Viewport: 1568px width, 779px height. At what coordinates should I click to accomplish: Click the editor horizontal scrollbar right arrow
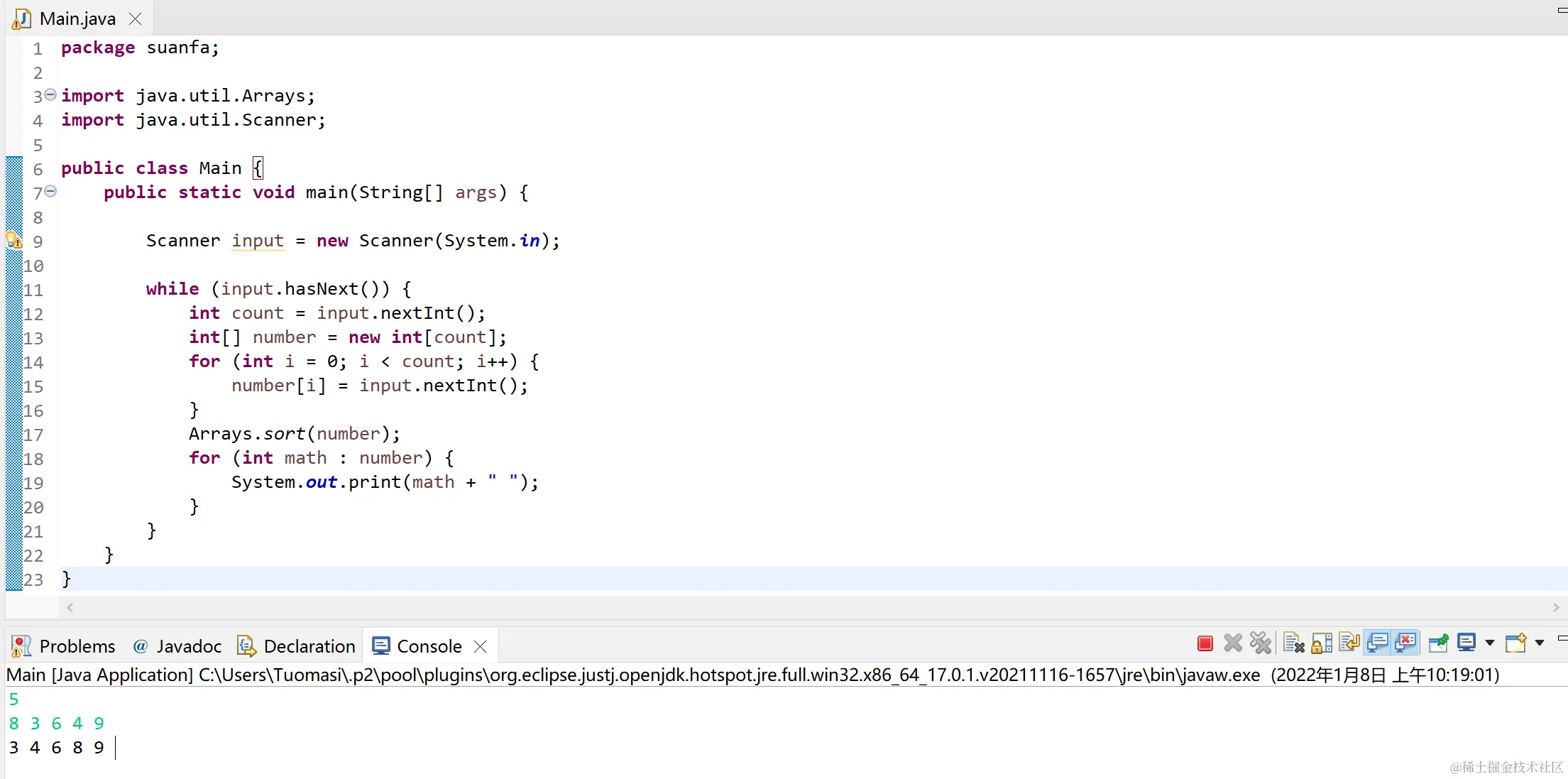1556,608
